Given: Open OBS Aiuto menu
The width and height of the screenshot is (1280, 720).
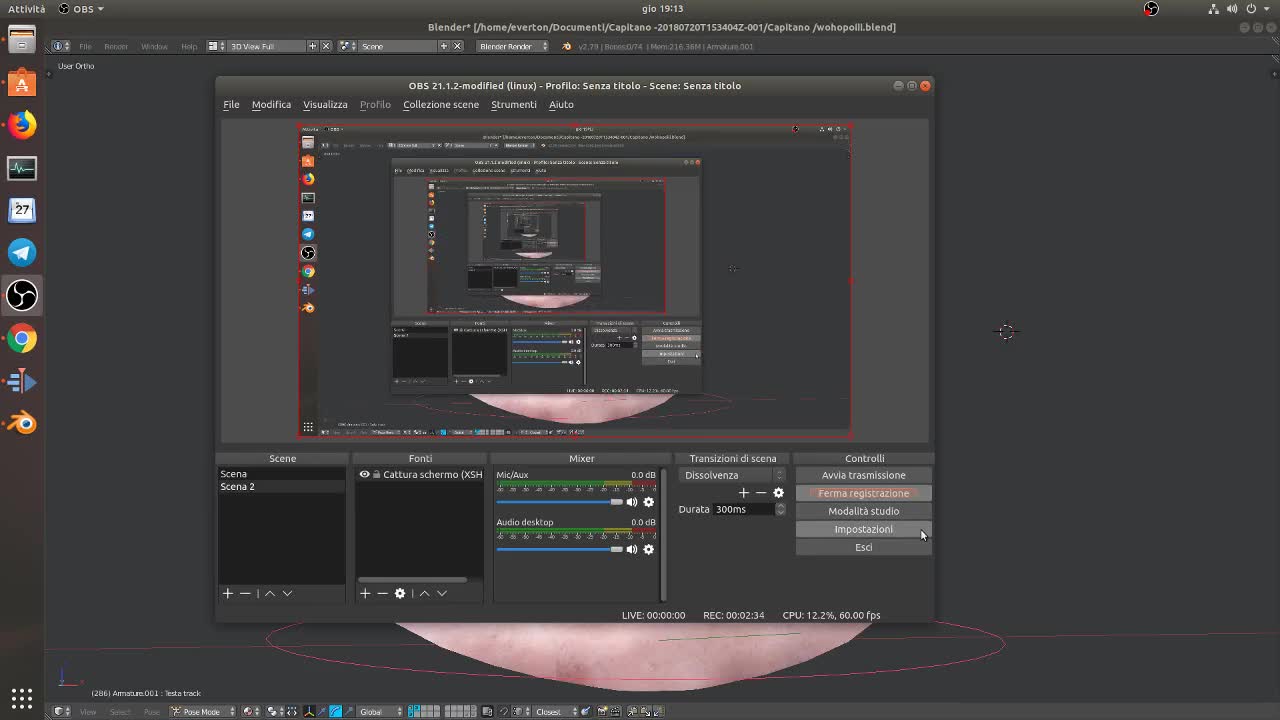Looking at the screenshot, I should coord(561,104).
